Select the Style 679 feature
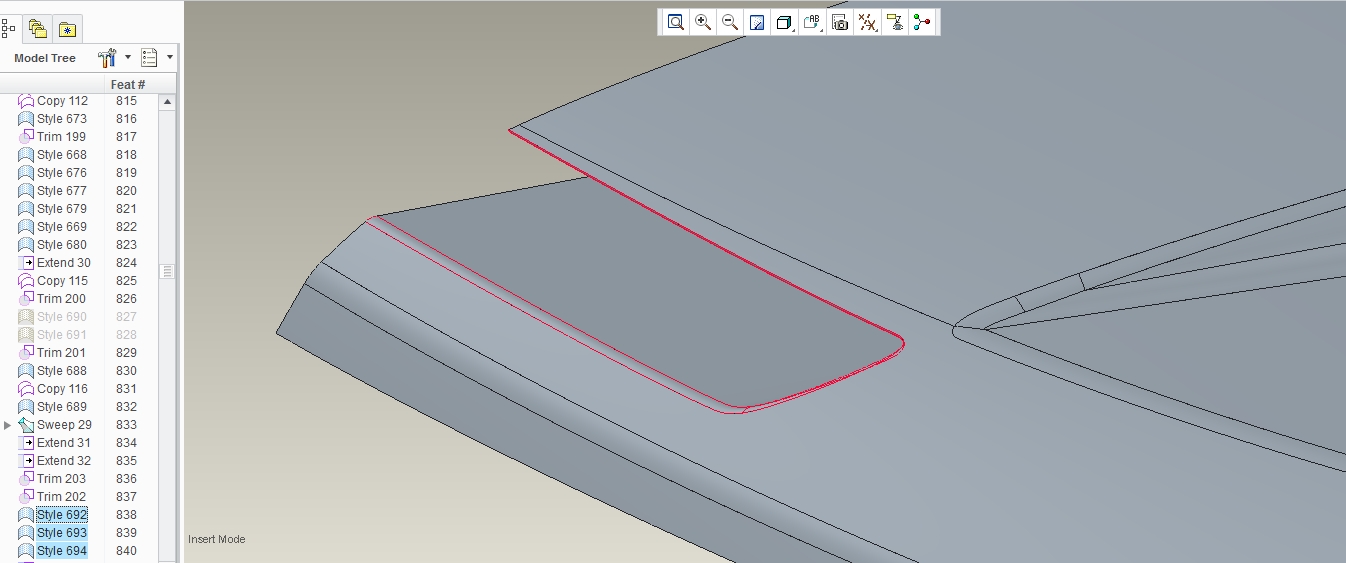This screenshot has width=1346, height=563. point(62,209)
